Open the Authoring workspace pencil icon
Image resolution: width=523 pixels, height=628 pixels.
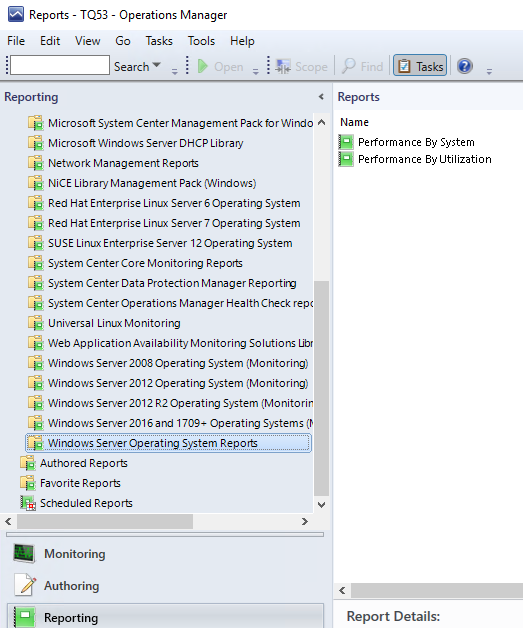(x=25, y=585)
